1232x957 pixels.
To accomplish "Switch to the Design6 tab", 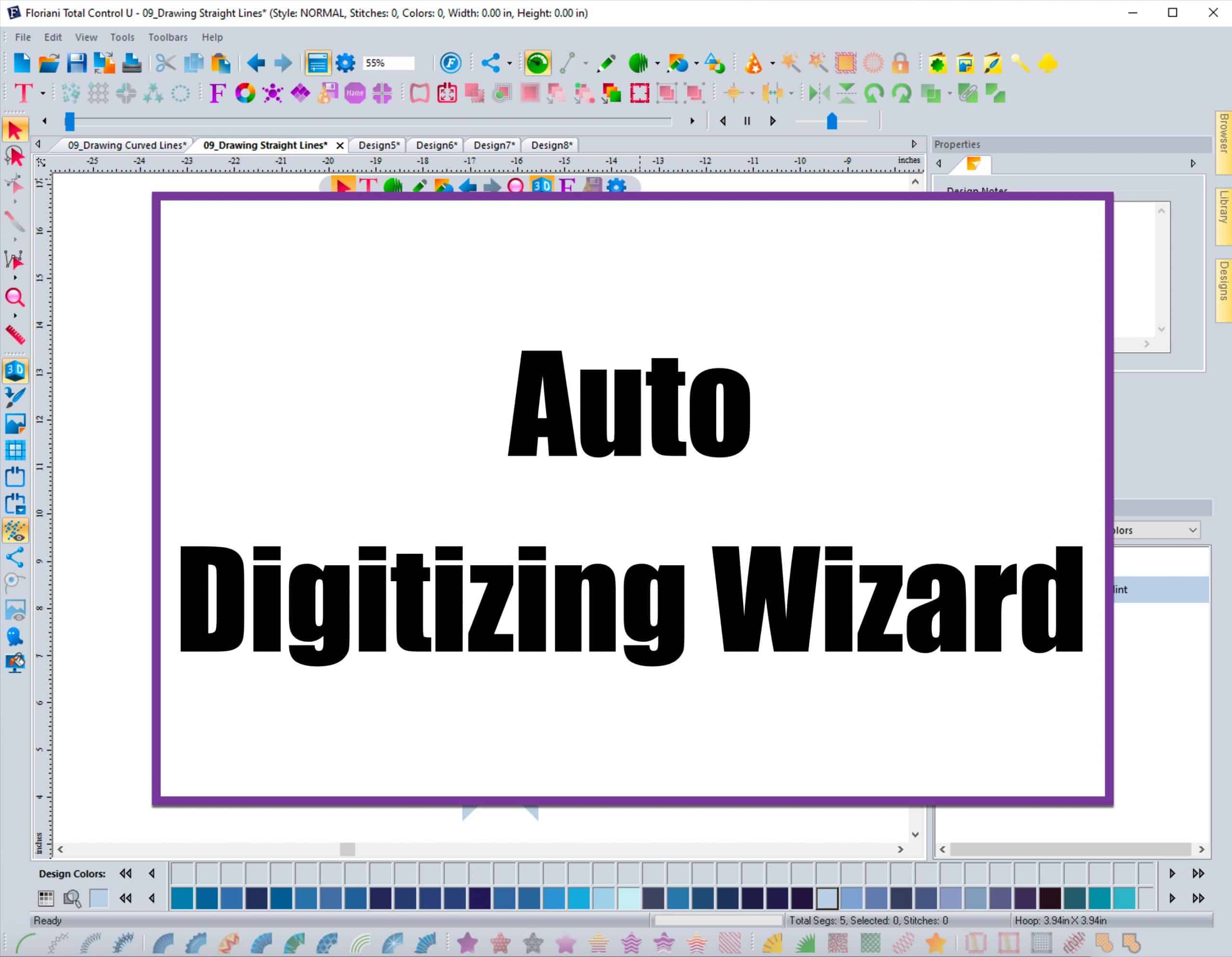I will tap(436, 145).
